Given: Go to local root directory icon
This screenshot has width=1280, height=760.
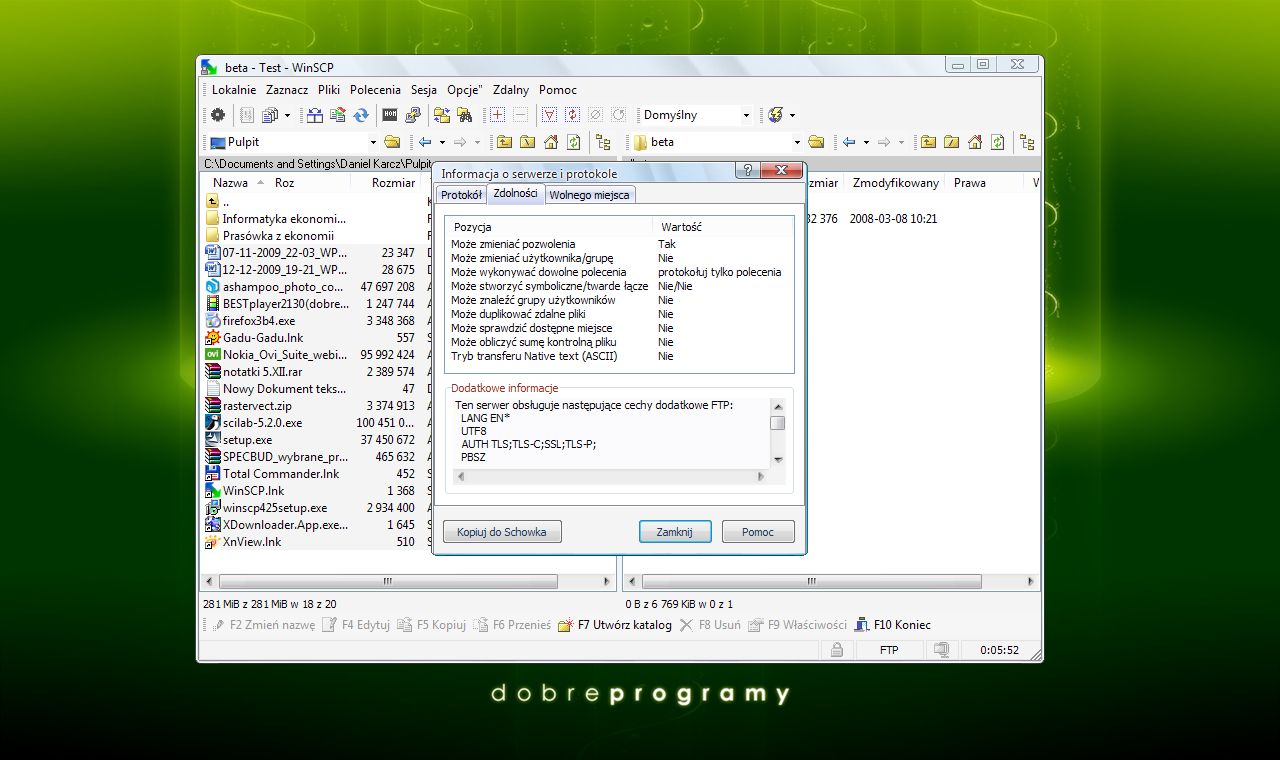Looking at the screenshot, I should pos(527,142).
